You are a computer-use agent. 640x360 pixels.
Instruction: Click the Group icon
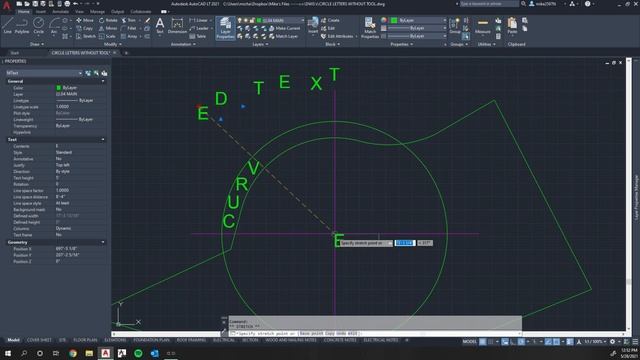pyautogui.click(x=455, y=25)
